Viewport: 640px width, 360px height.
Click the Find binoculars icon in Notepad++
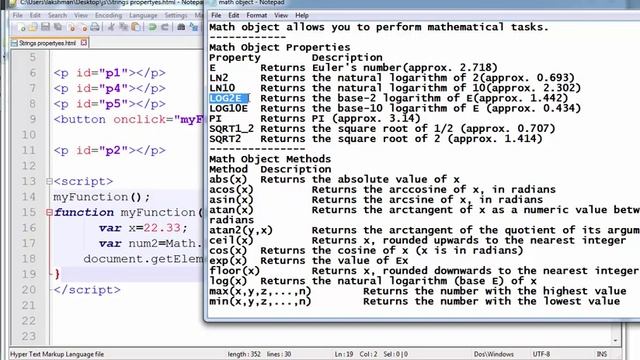pos(181,27)
